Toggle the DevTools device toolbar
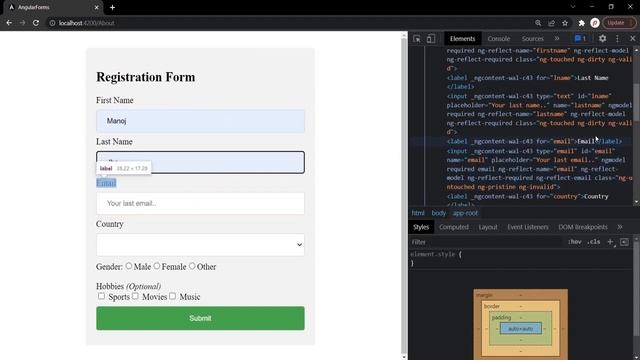The image size is (640, 360). point(431,39)
